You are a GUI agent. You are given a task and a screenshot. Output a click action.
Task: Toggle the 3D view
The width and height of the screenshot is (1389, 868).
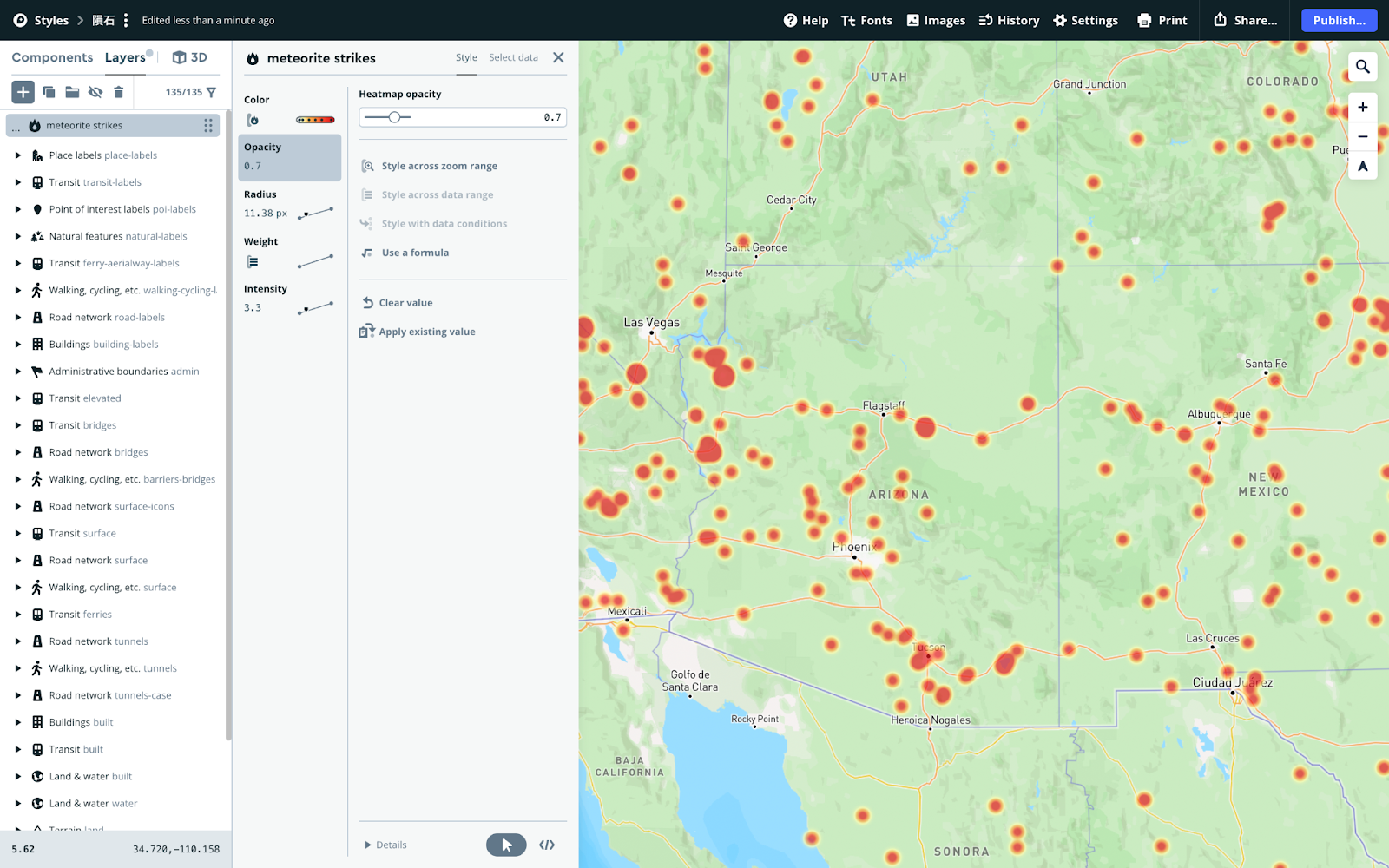[x=190, y=57]
